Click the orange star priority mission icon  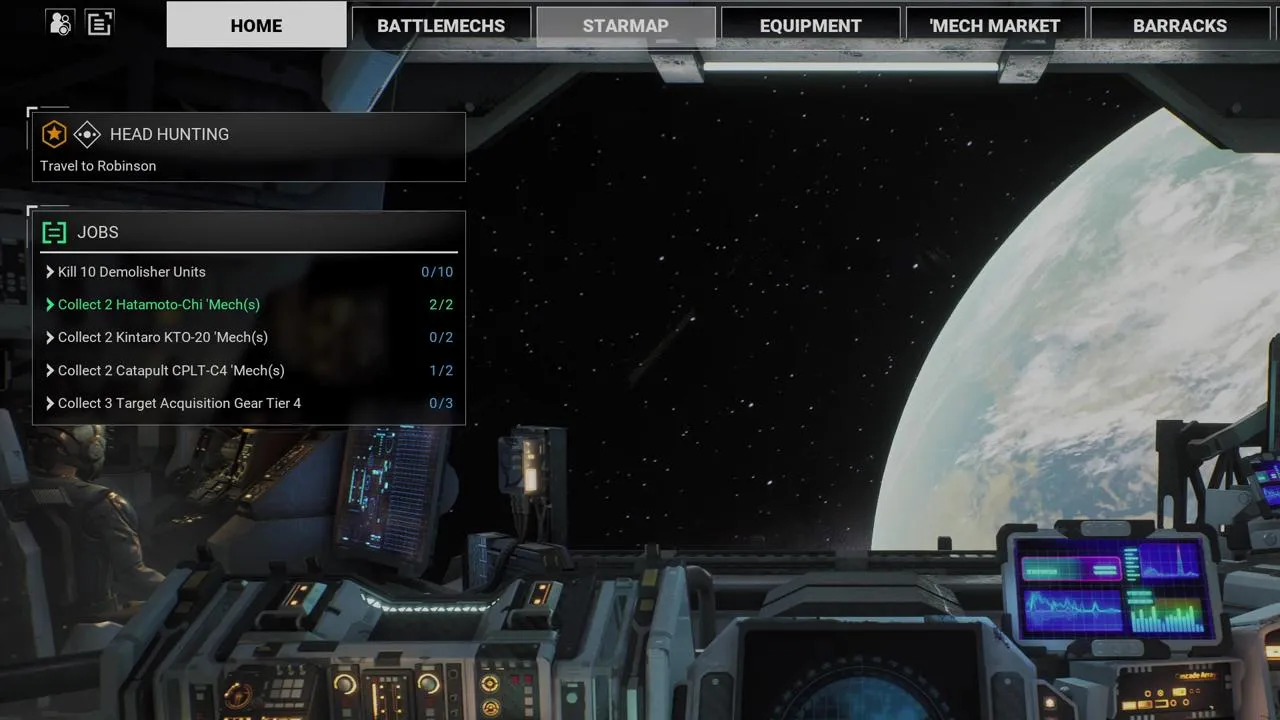54,134
